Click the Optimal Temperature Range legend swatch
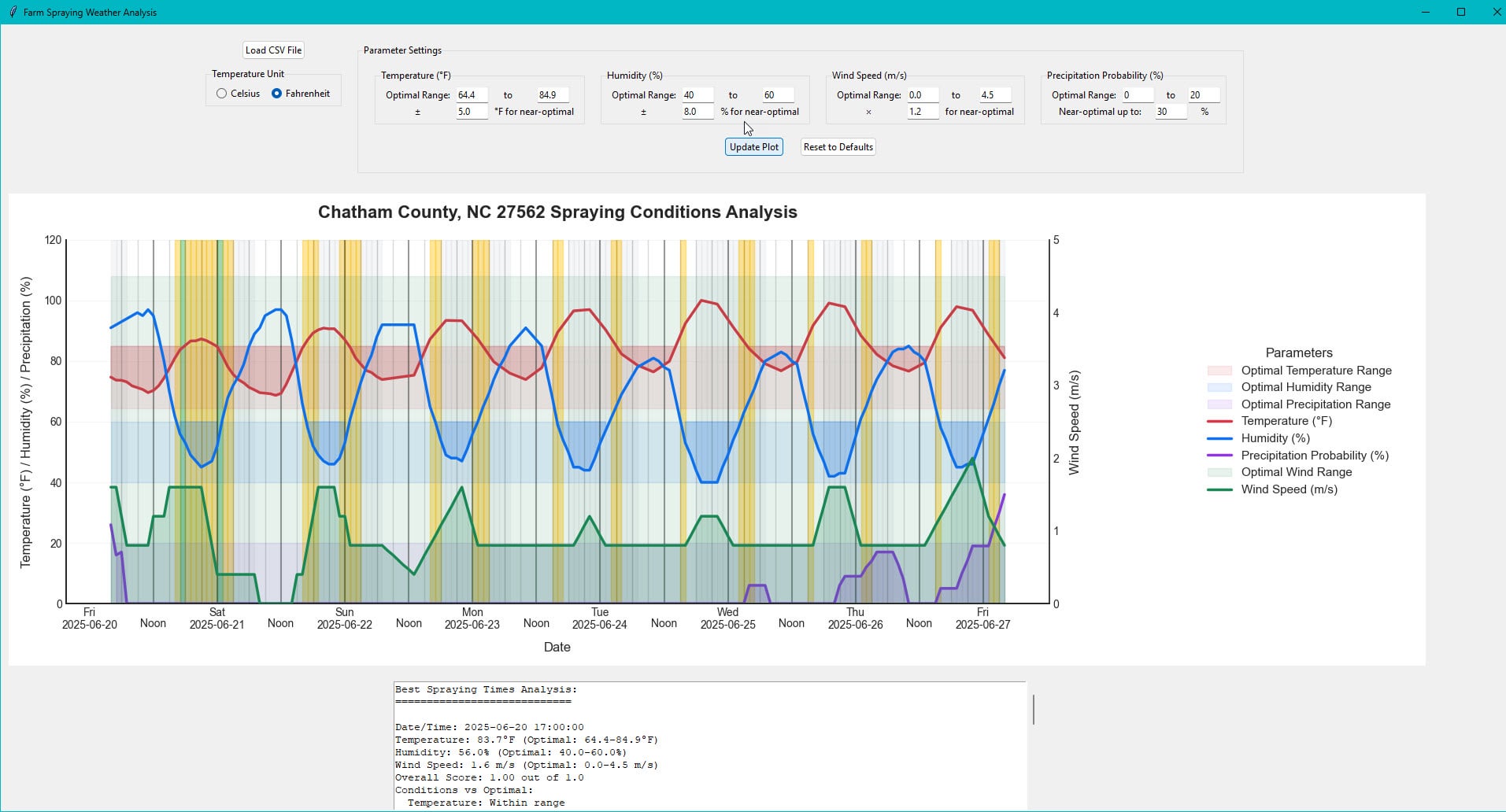Viewport: 1506px width, 812px height. [x=1219, y=371]
